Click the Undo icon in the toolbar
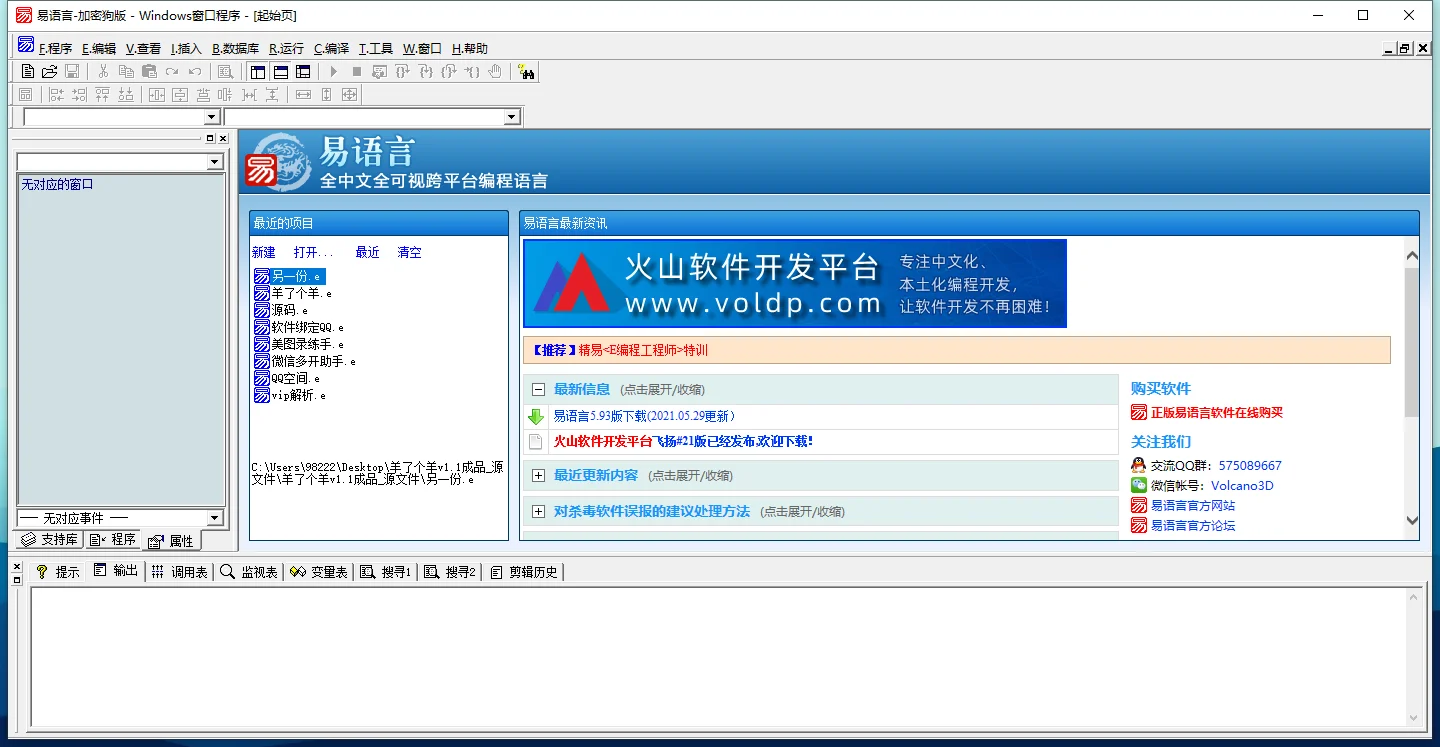 [196, 71]
